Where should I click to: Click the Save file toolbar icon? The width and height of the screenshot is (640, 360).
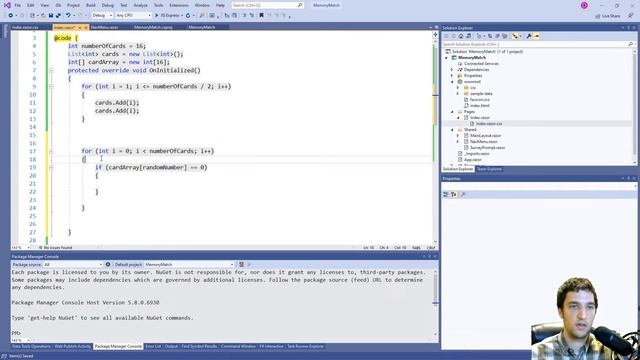tap(51, 16)
